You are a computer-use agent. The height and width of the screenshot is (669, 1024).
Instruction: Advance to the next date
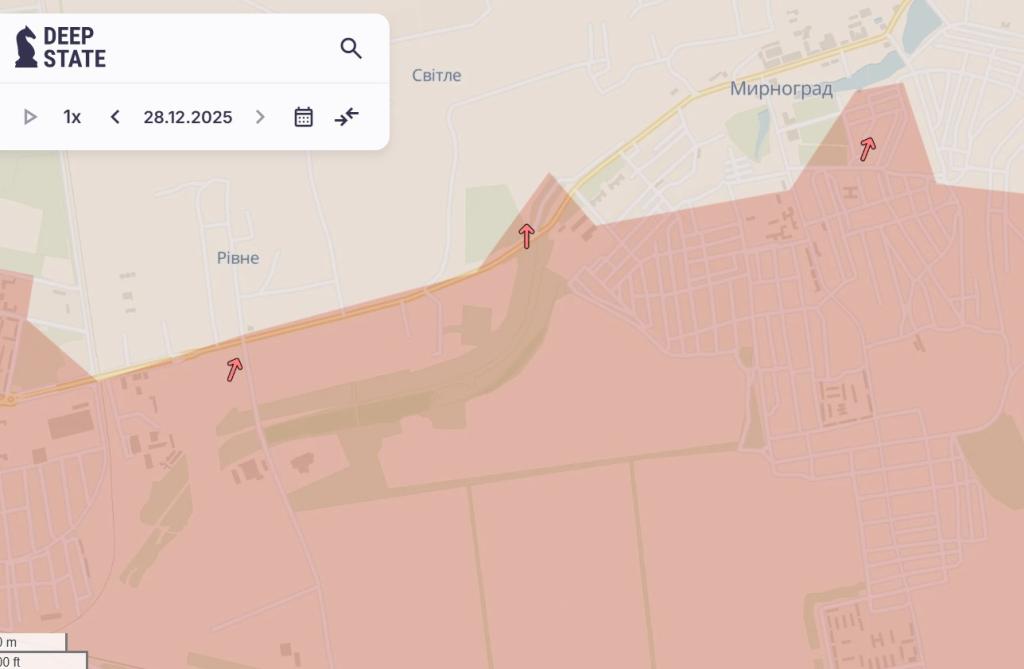tap(260, 117)
